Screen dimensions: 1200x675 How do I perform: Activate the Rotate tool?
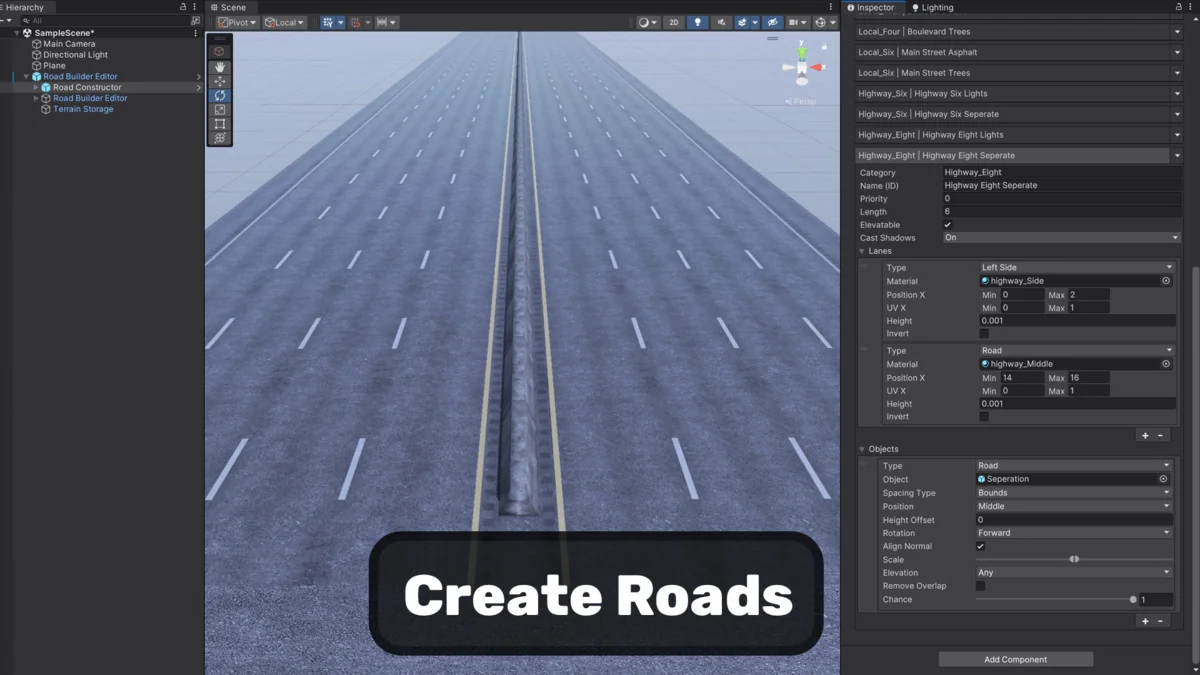220,96
